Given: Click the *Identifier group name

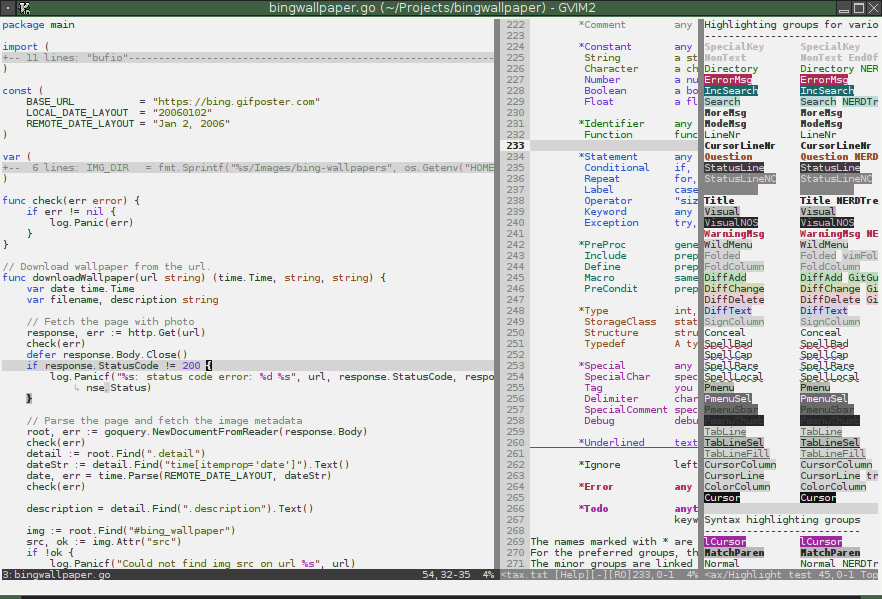Looking at the screenshot, I should pyautogui.click(x=611, y=124).
